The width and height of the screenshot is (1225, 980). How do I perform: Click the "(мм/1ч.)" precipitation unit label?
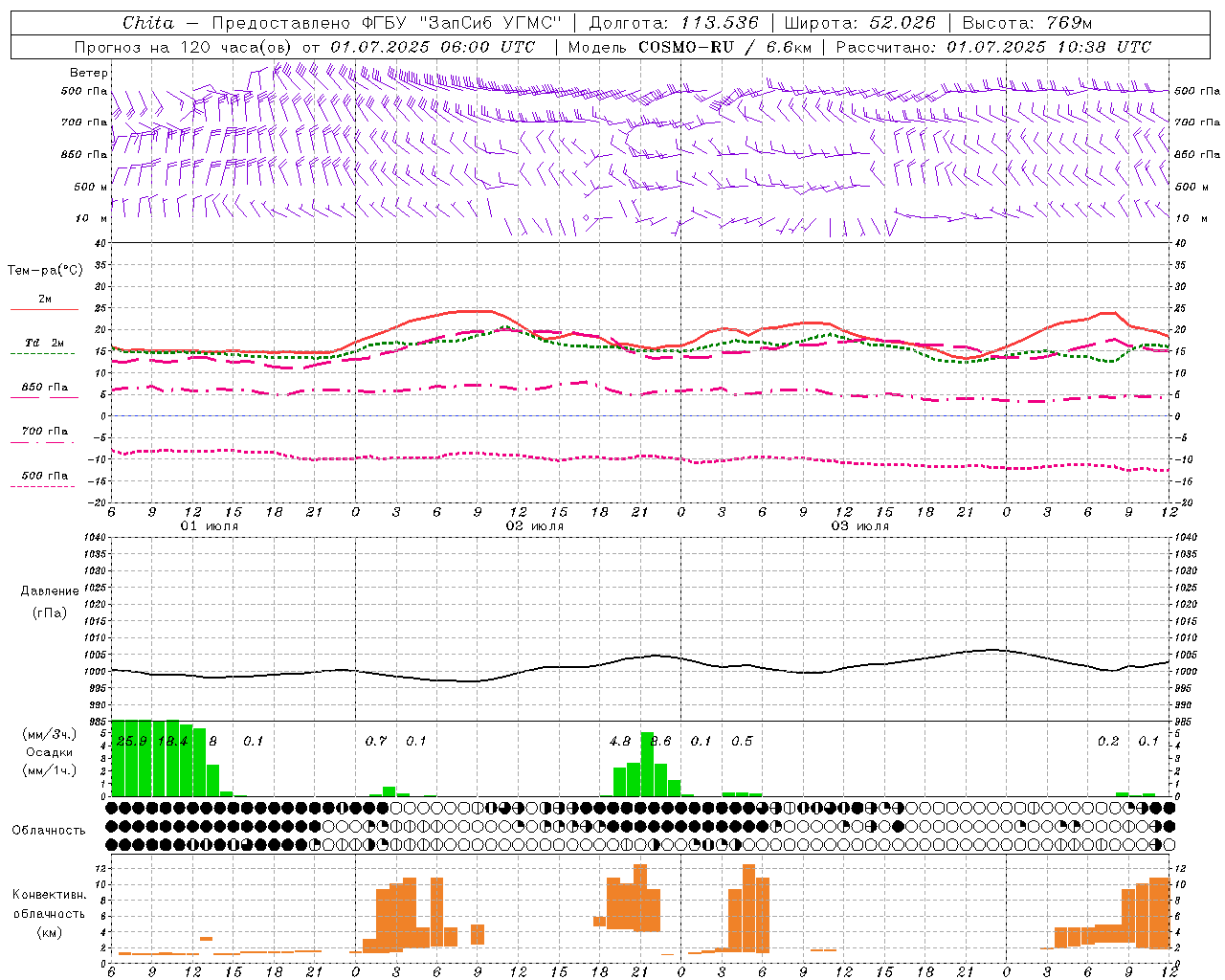click(50, 769)
